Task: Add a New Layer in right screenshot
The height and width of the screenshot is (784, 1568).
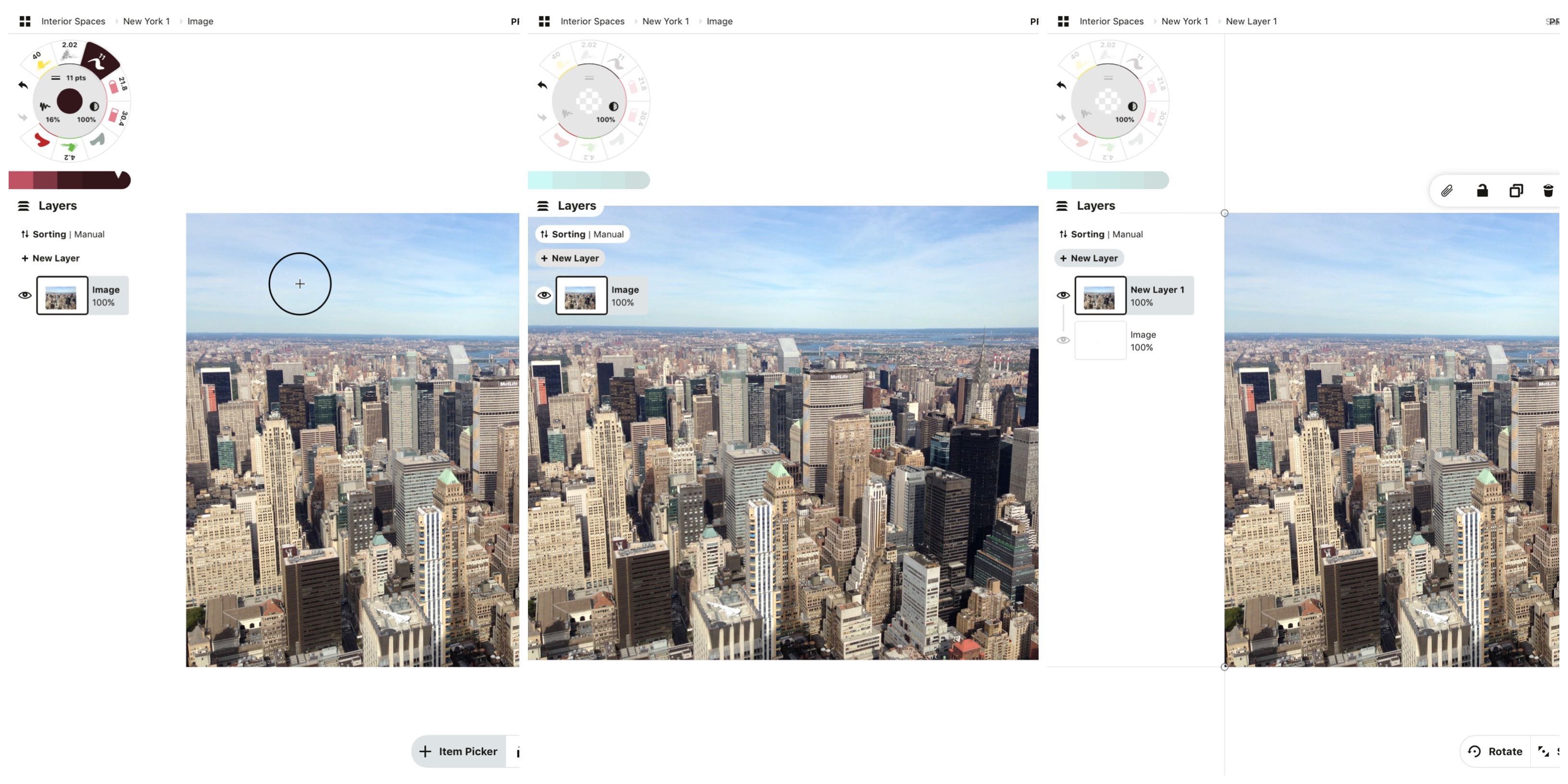Action: [1089, 258]
